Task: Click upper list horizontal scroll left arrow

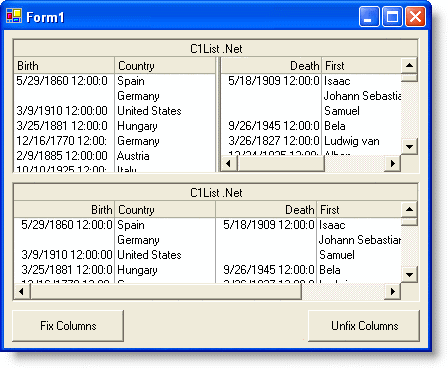Action: click(x=229, y=163)
